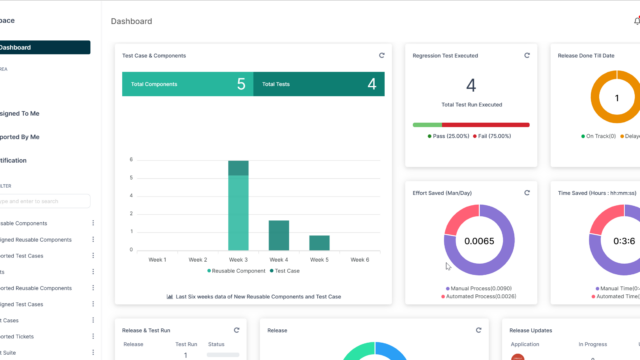The image size is (640, 360).
Task: Open the notifications bell
Action: (637, 20)
